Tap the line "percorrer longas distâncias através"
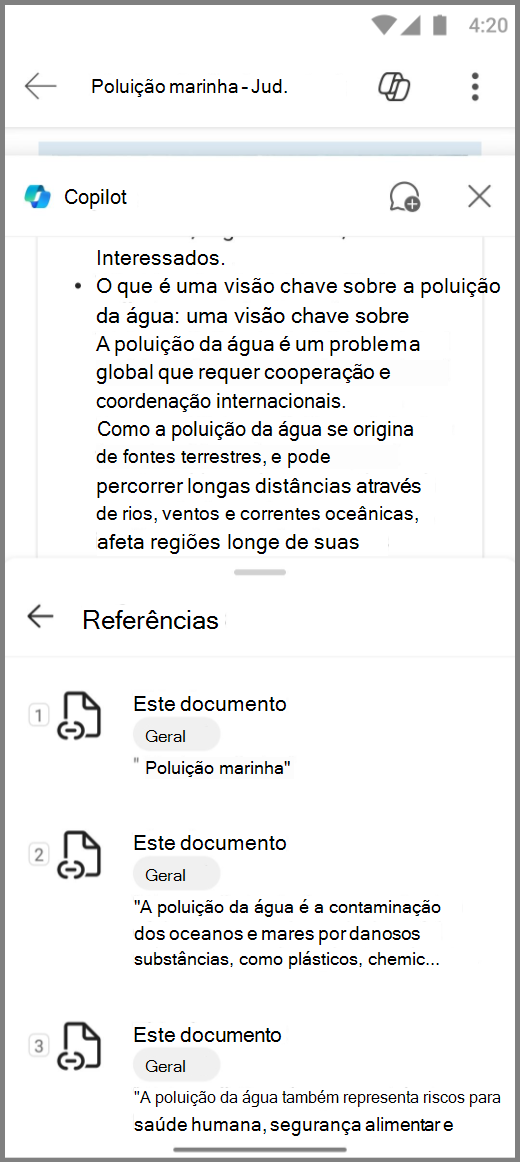The width and height of the screenshot is (520, 1162). pos(259,486)
